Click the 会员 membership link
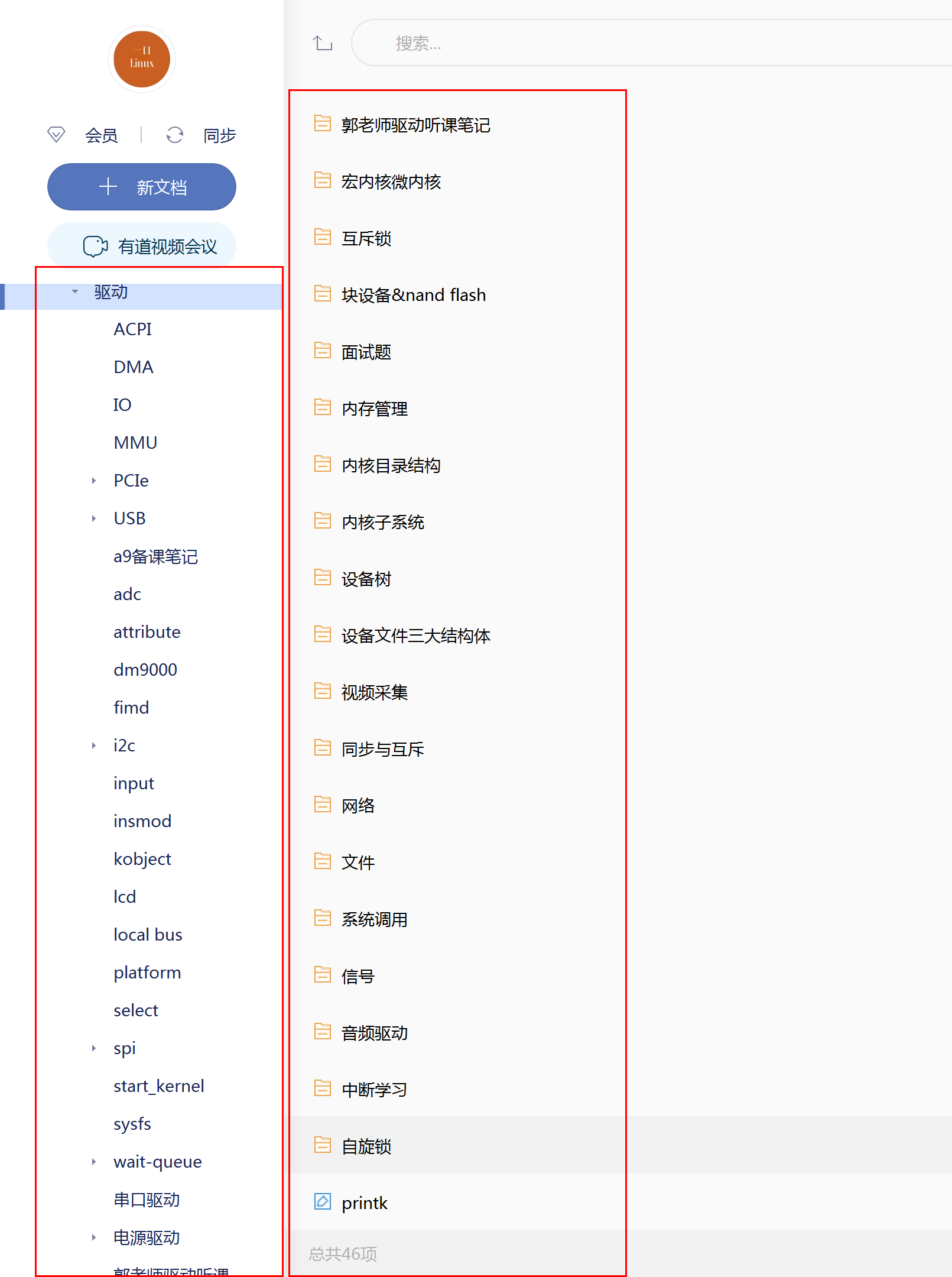Screen dimensions: 952x1277 [x=102, y=135]
